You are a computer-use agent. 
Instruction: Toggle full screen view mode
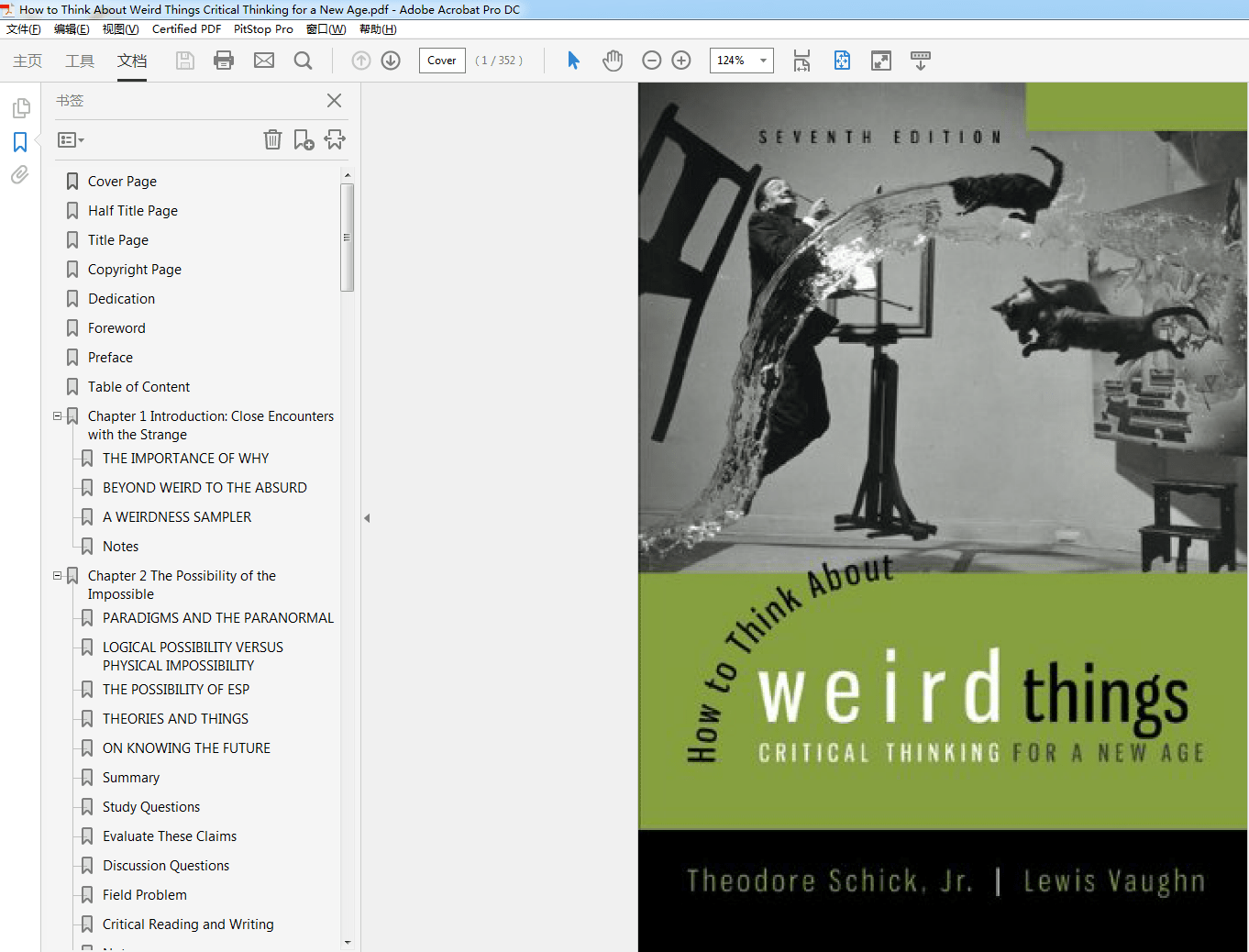coord(881,60)
